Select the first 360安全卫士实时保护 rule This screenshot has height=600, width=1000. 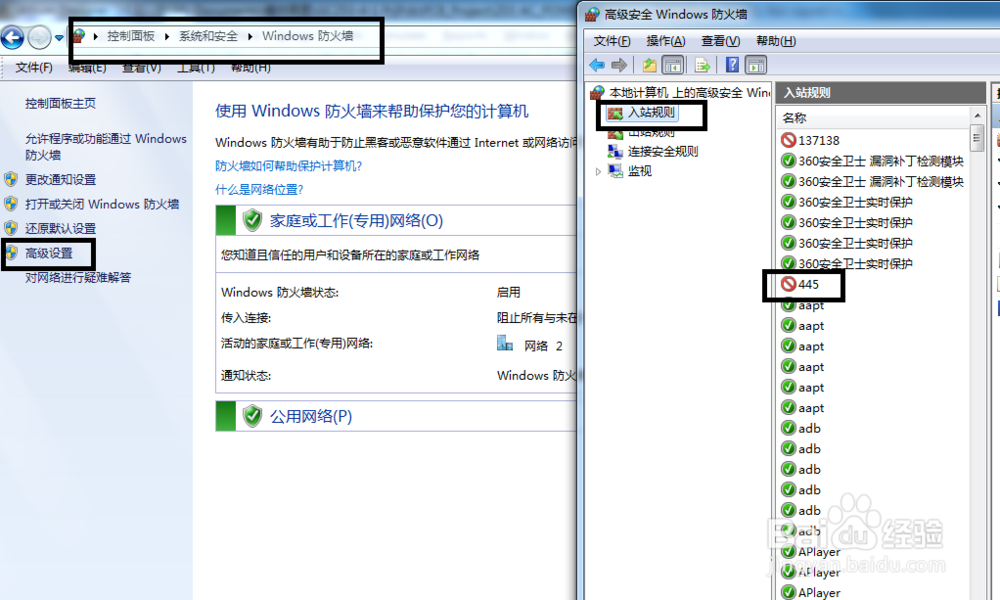(855, 202)
